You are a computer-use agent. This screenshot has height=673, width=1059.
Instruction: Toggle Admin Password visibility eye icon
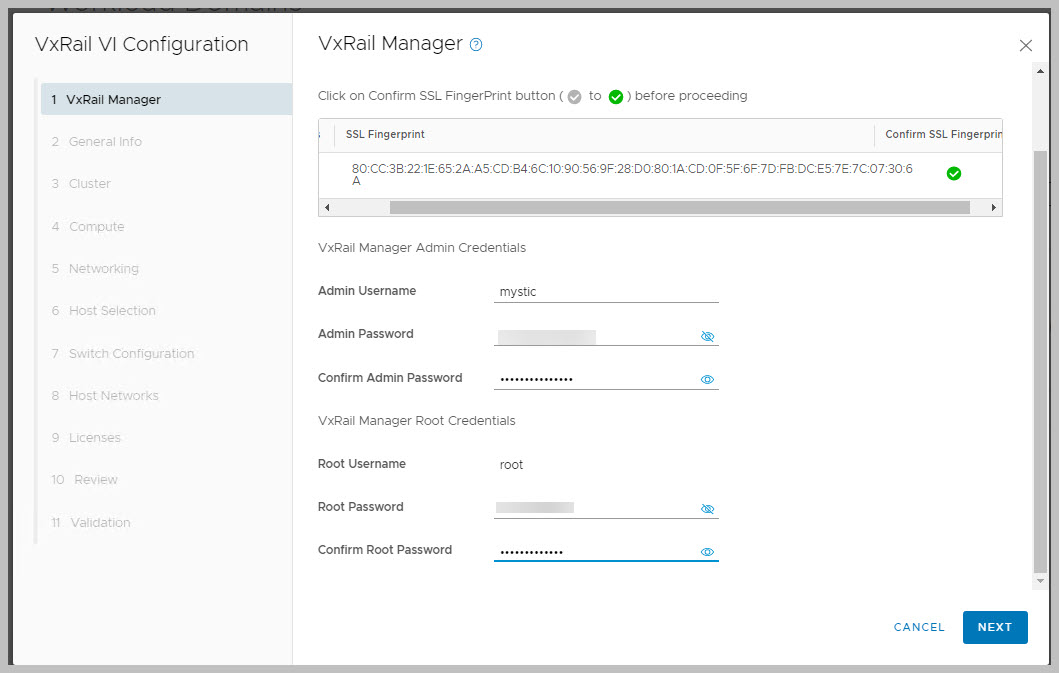707,337
